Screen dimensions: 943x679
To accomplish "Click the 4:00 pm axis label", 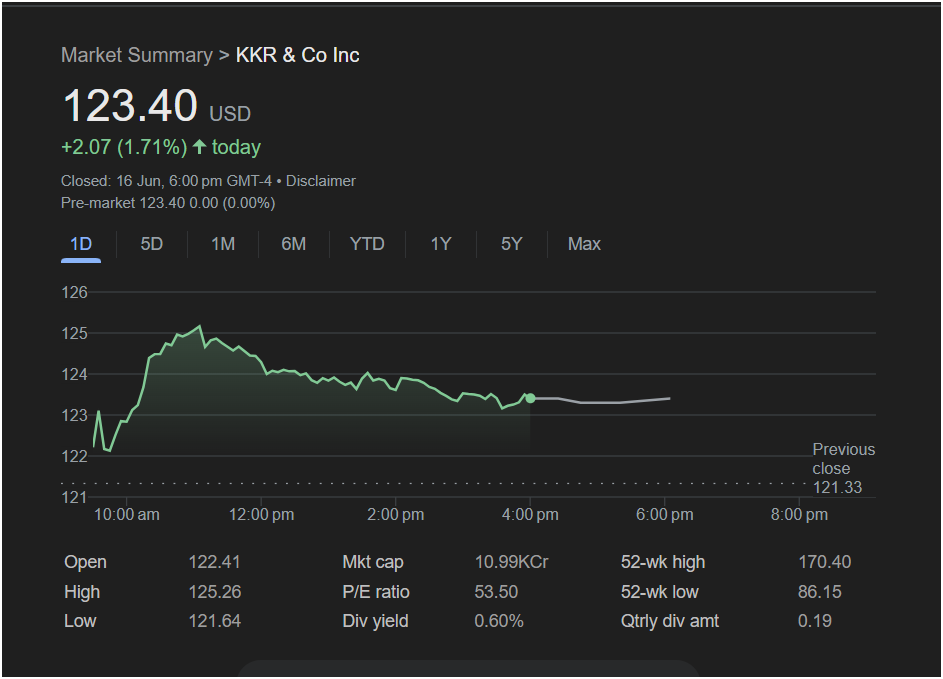I will [x=530, y=515].
